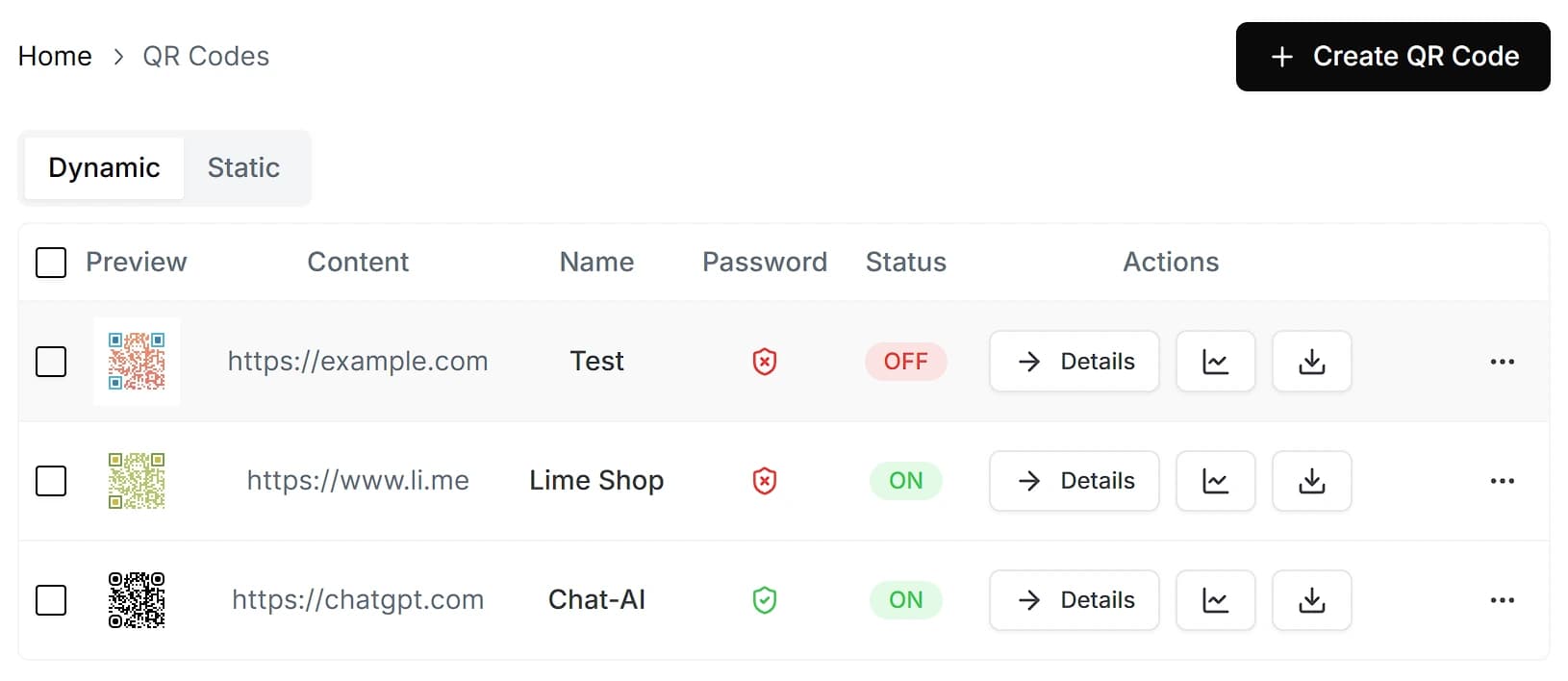Screen dimensions: 1568x681
Task: Click the Lime Shop QR code thumbnail
Action: click(x=137, y=481)
